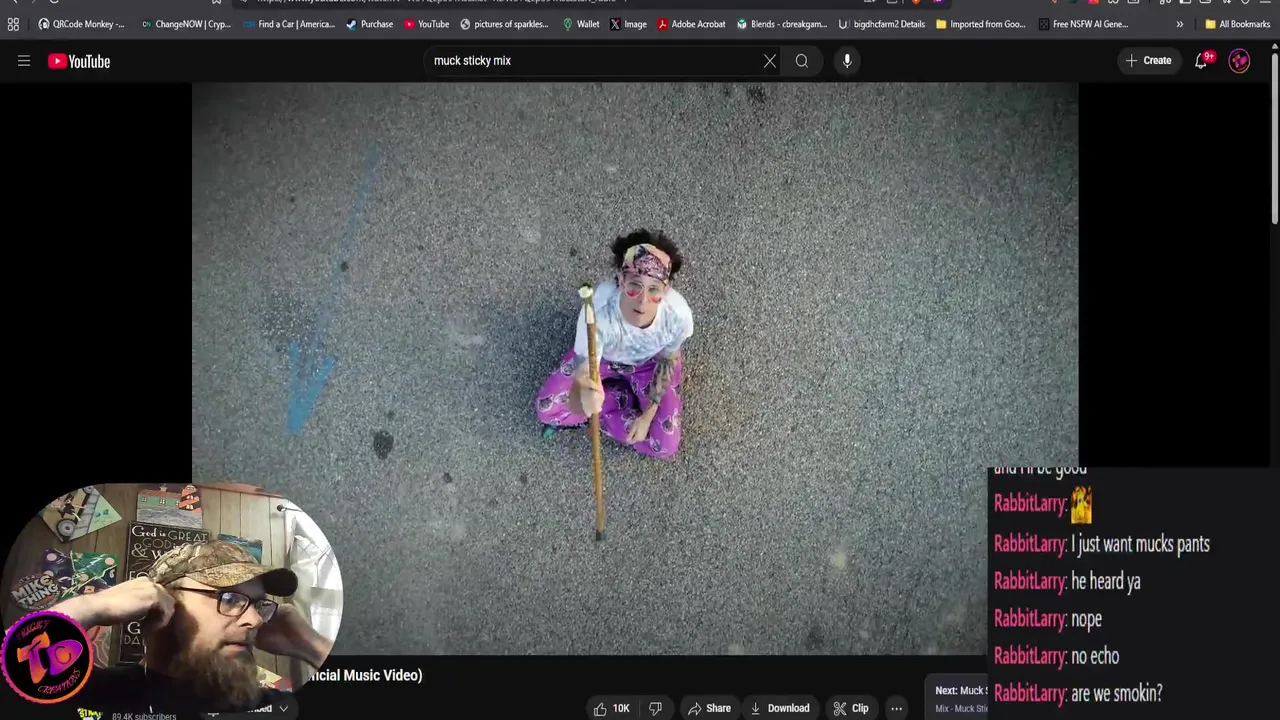This screenshot has height=720, width=1280.
Task: Open the account avatar menu
Action: point(1239,61)
